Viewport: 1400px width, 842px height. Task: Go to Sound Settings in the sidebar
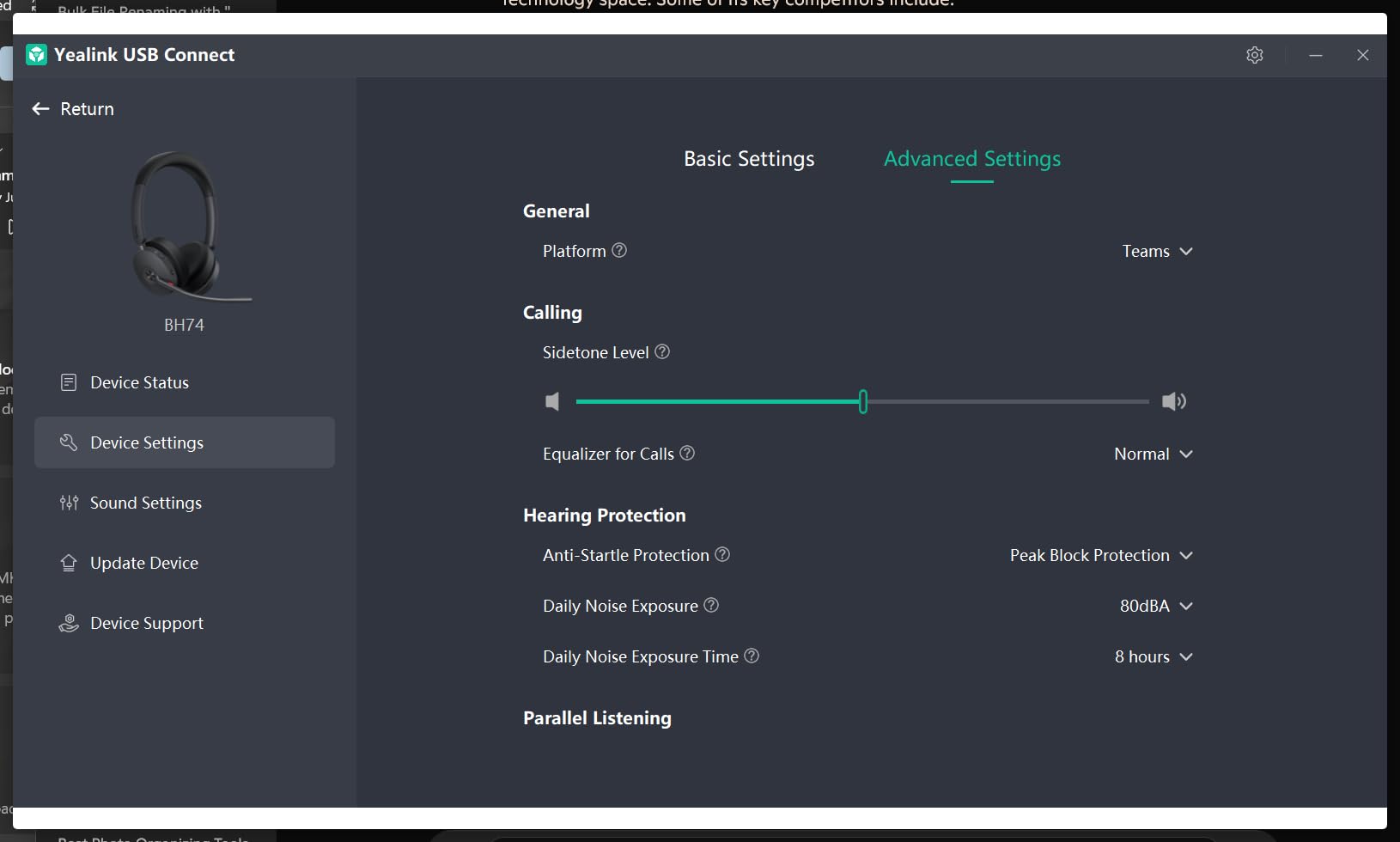(185, 503)
